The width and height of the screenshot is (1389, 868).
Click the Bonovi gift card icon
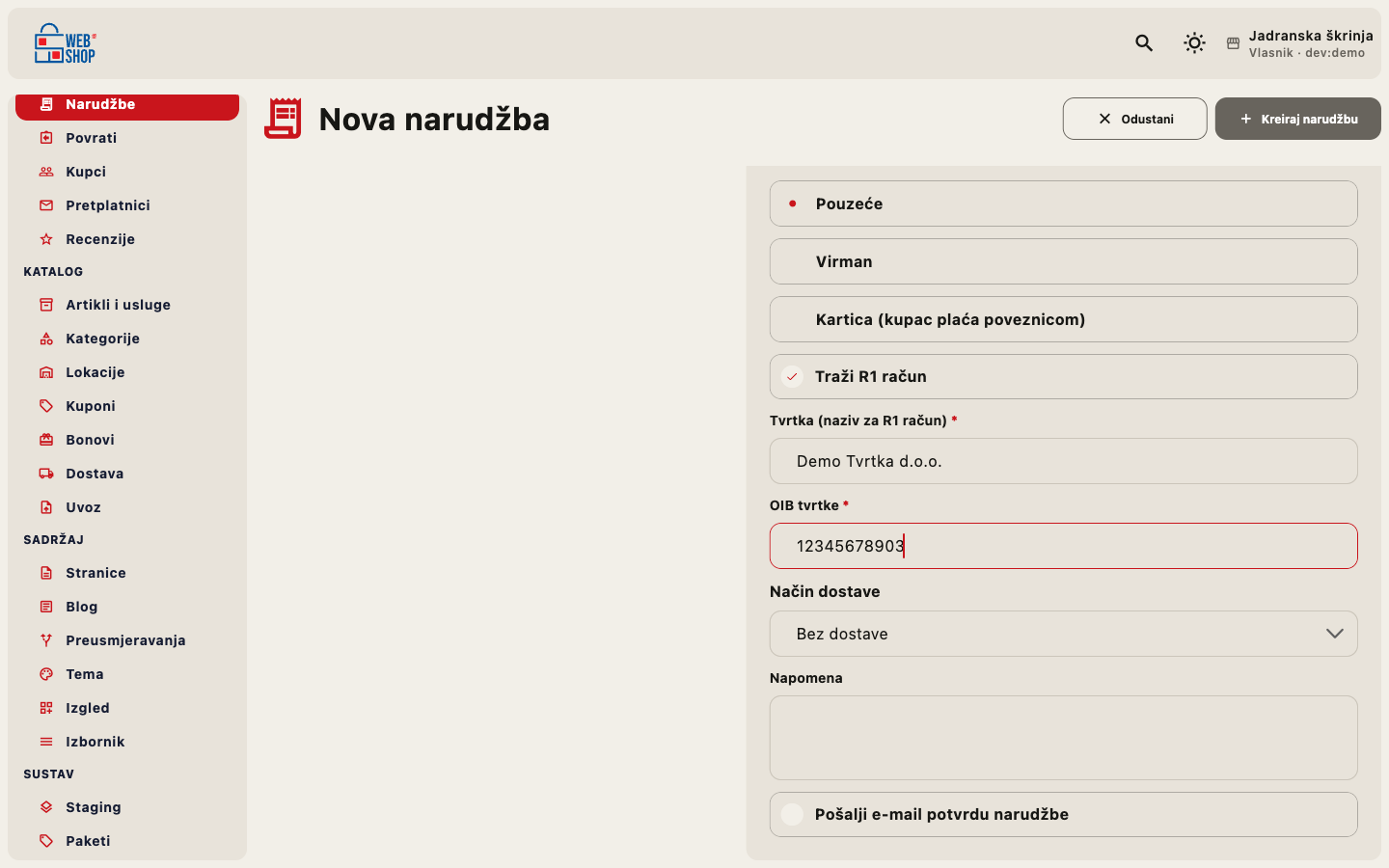click(x=46, y=440)
